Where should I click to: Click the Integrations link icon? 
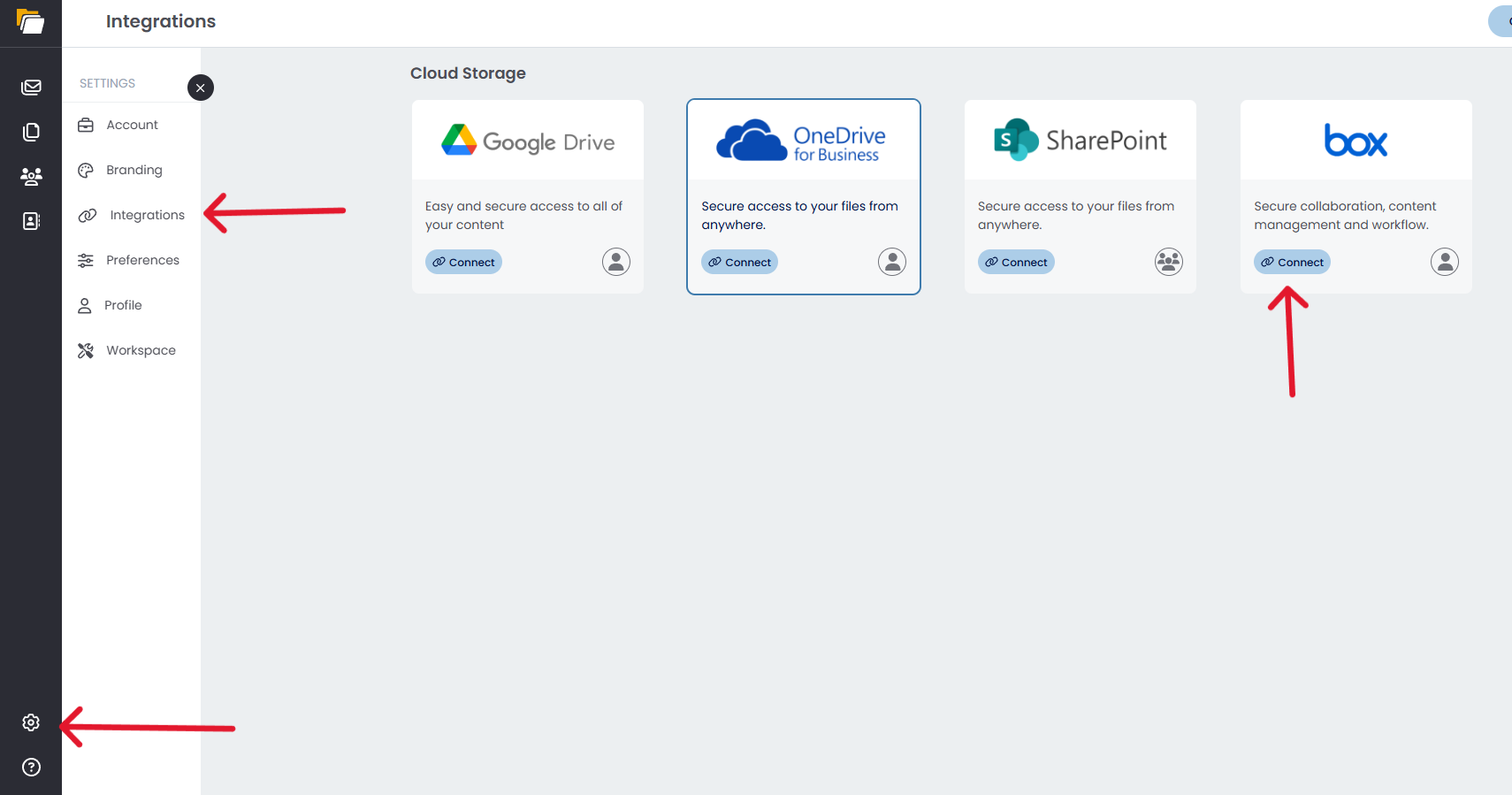[88, 215]
